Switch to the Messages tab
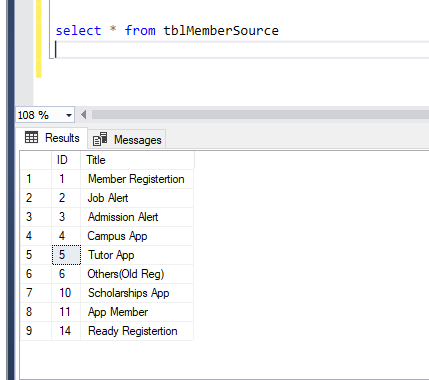 pyautogui.click(x=127, y=139)
